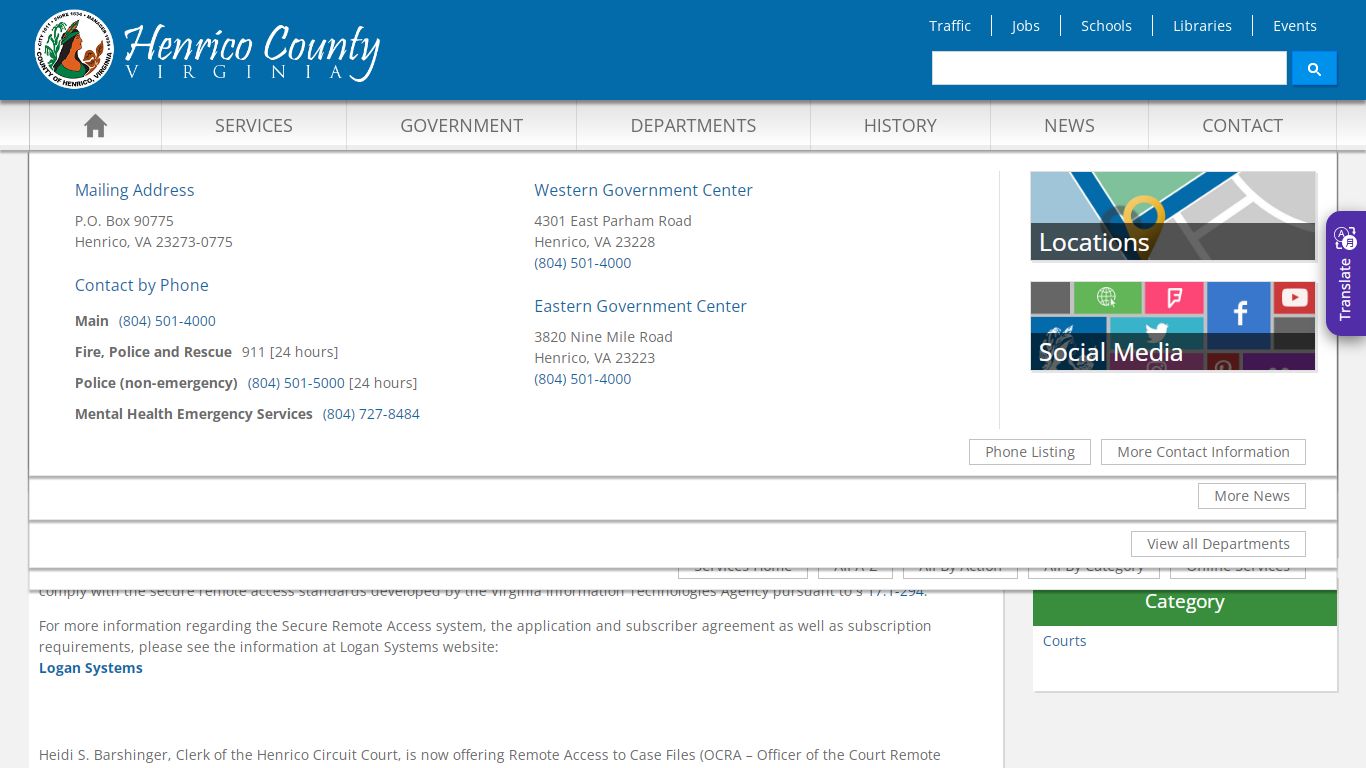This screenshot has height=768, width=1366.
Task: Open the Locations map thumbnail
Action: (x=1173, y=216)
